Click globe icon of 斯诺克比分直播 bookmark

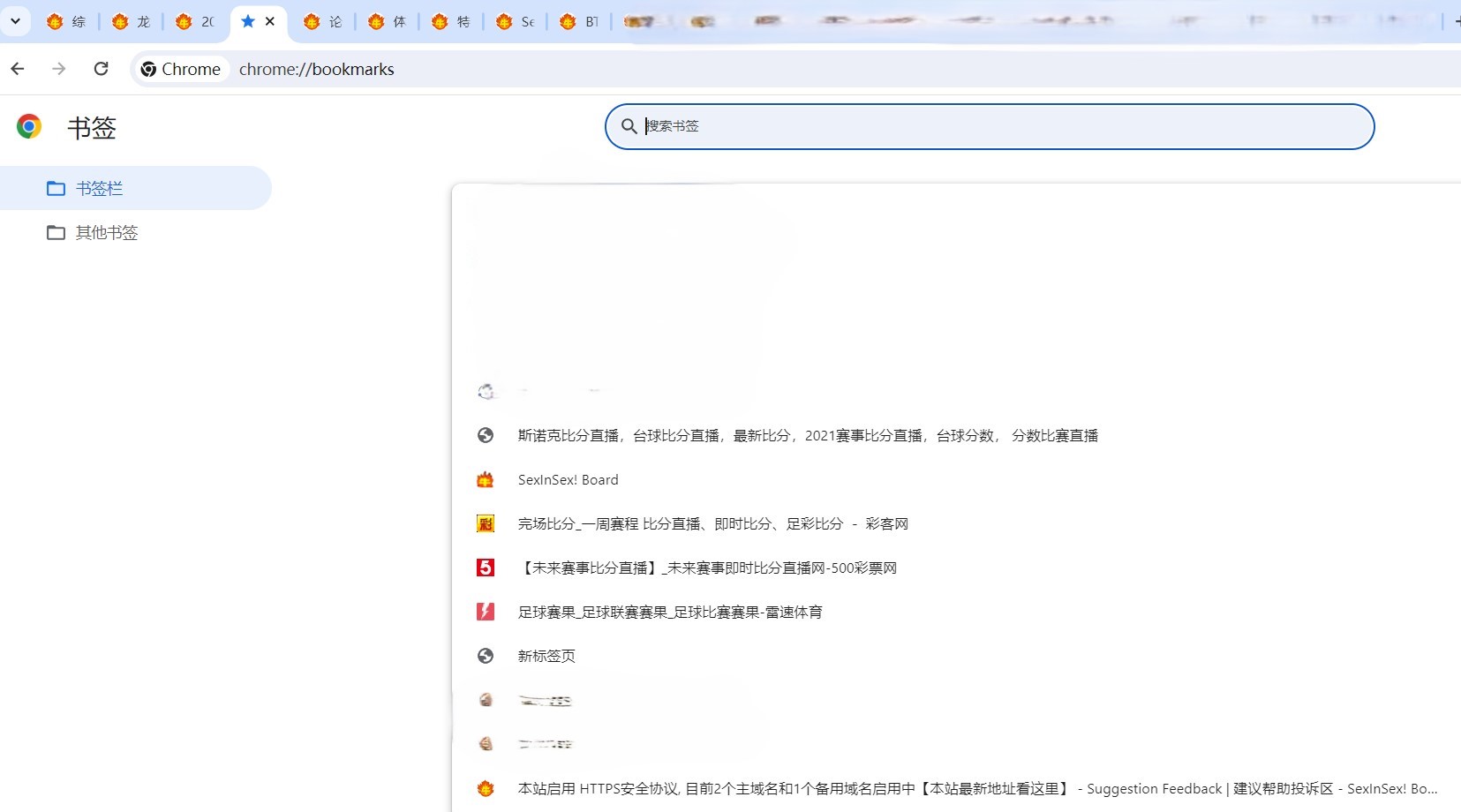pyautogui.click(x=486, y=435)
